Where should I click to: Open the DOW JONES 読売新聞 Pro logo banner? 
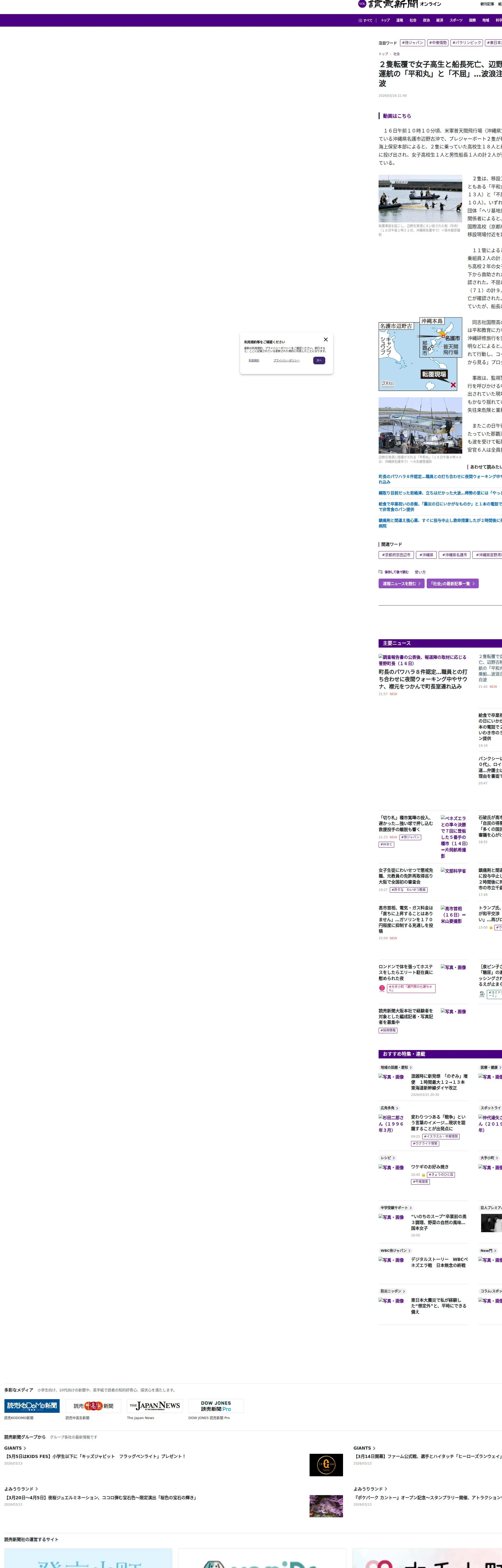216,1406
